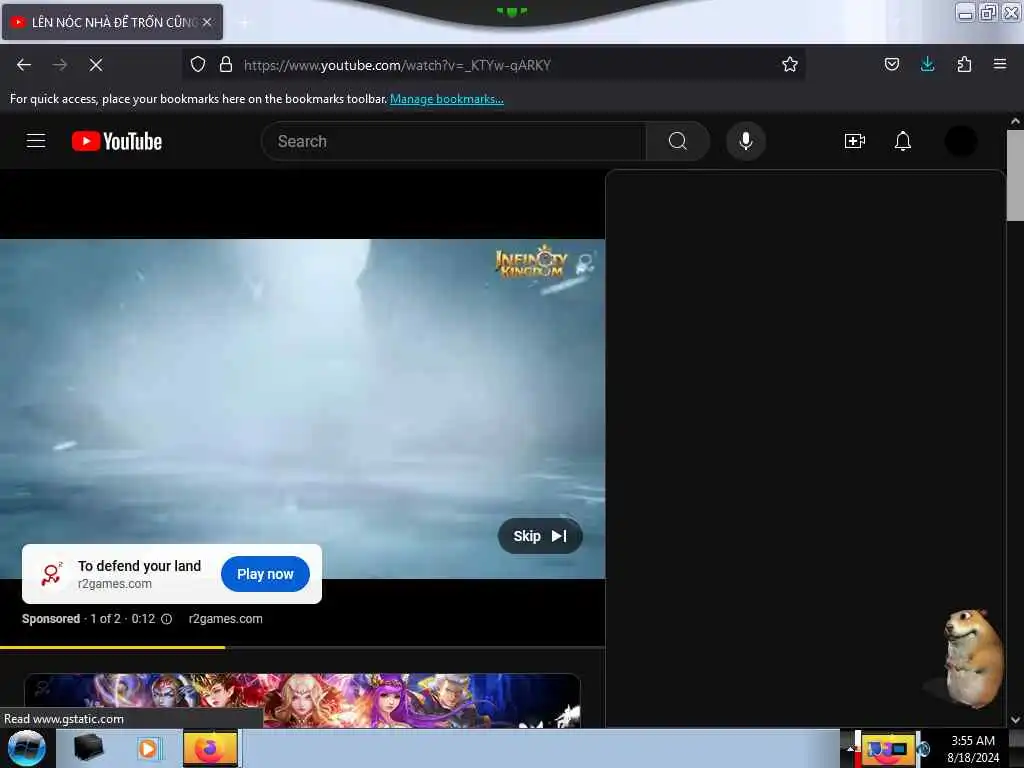
Task: Open the Firefox downloads panel
Action: pyautogui.click(x=927, y=64)
